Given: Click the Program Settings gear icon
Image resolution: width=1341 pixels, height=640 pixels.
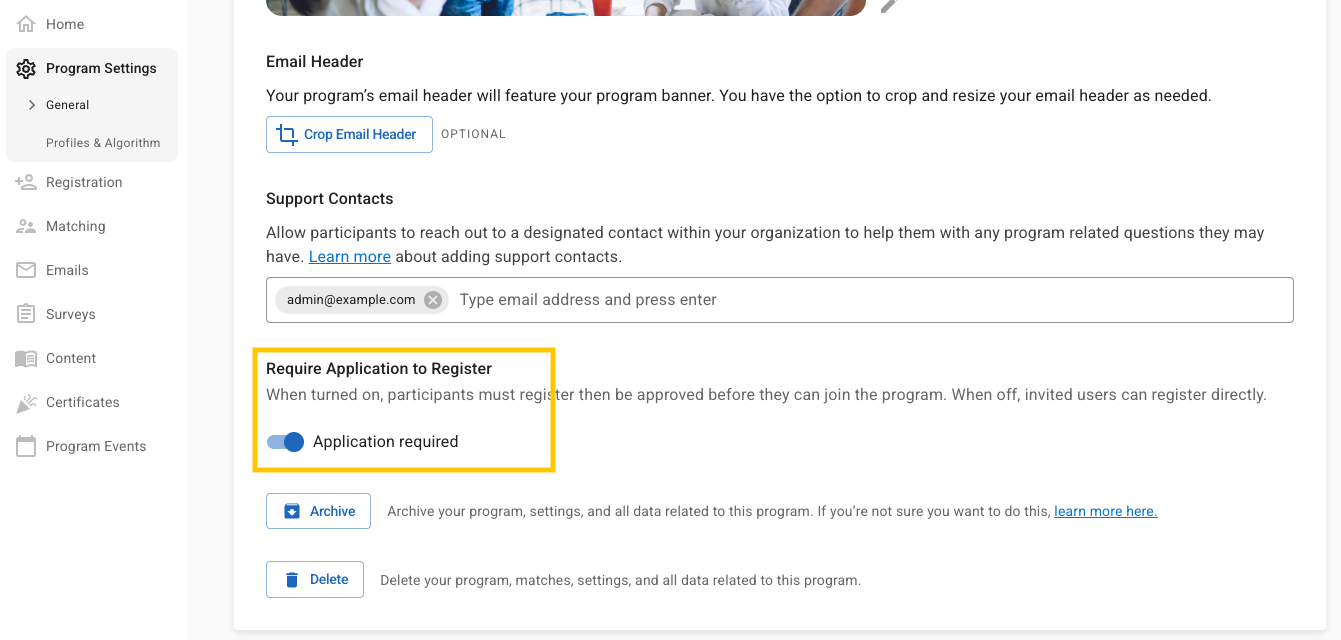Looking at the screenshot, I should point(26,69).
